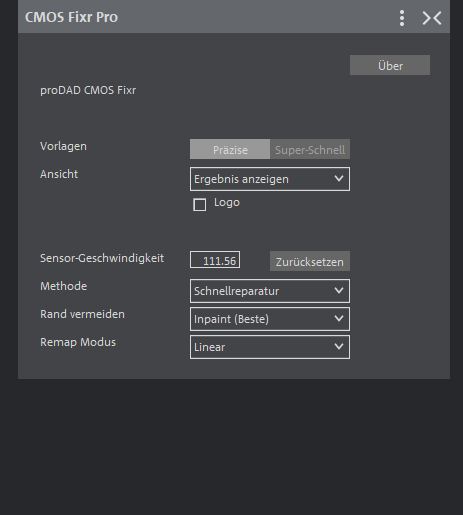Focus the Sensor-Geschwindigkeit value field
This screenshot has height=515, width=463.
215,260
